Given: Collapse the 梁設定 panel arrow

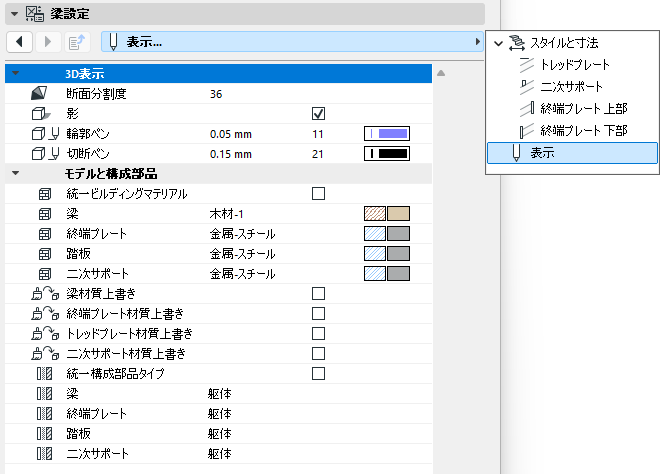Looking at the screenshot, I should tap(14, 14).
